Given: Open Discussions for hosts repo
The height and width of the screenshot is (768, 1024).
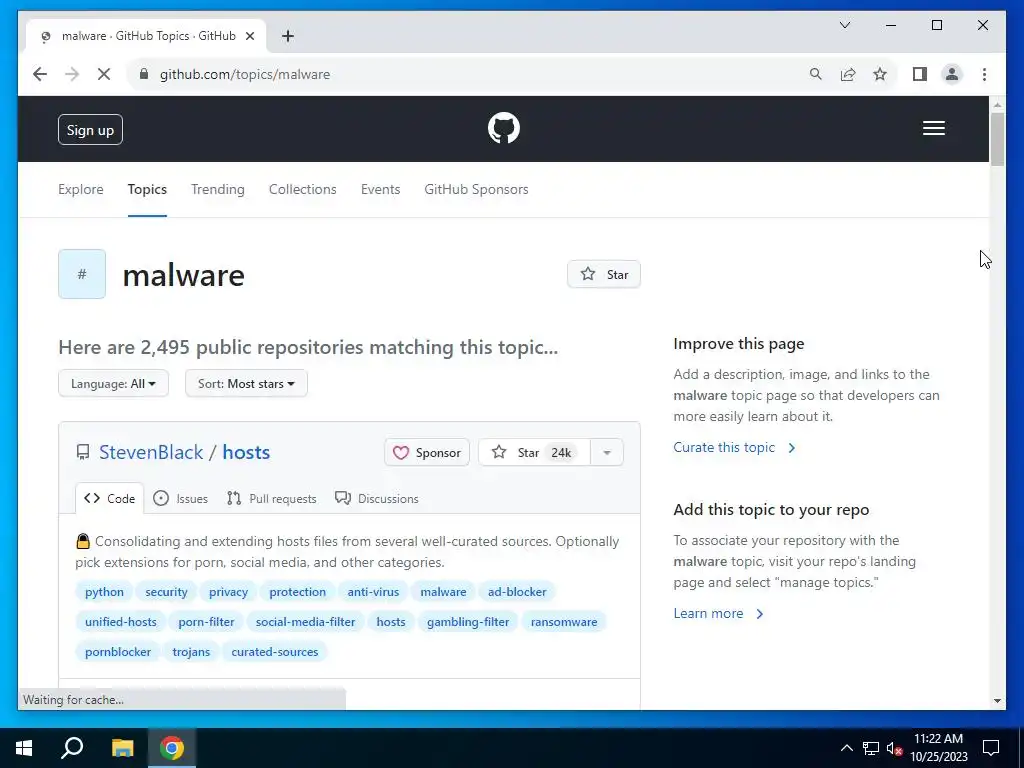Looking at the screenshot, I should (376, 498).
